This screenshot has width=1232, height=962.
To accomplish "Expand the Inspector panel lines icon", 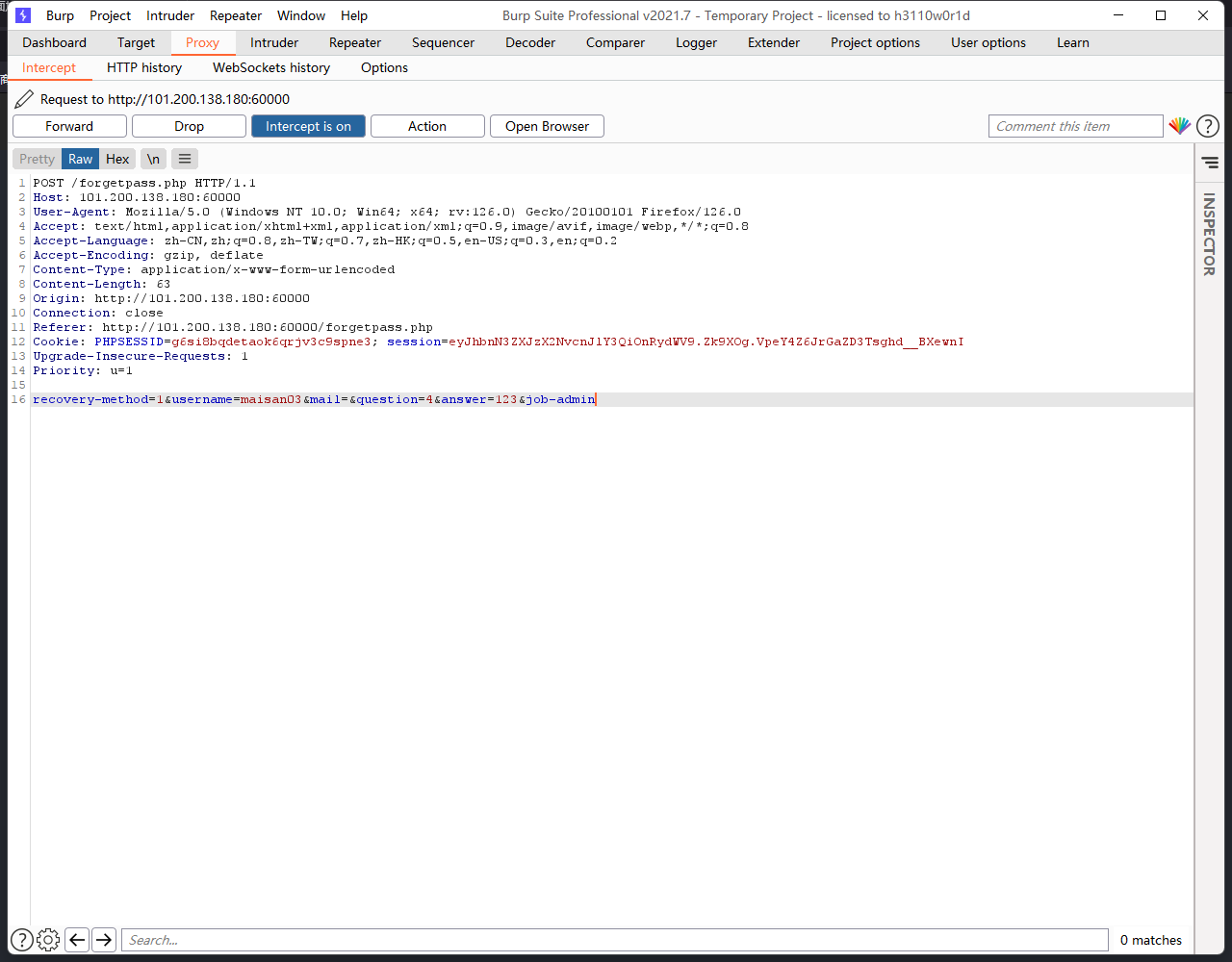I will (x=1210, y=163).
